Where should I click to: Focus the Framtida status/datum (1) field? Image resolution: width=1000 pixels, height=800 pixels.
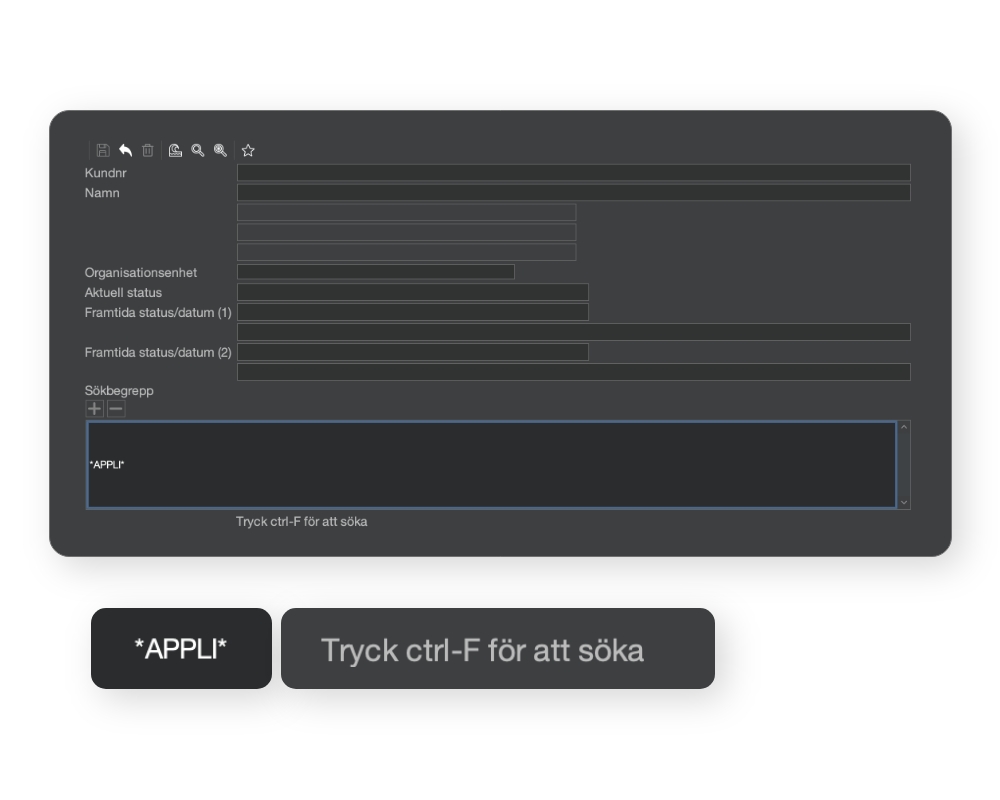(x=413, y=312)
